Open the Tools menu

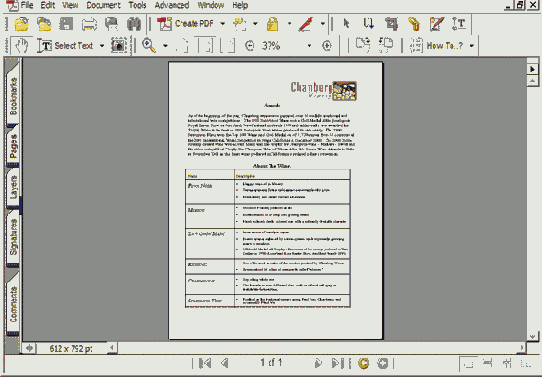coord(137,5)
